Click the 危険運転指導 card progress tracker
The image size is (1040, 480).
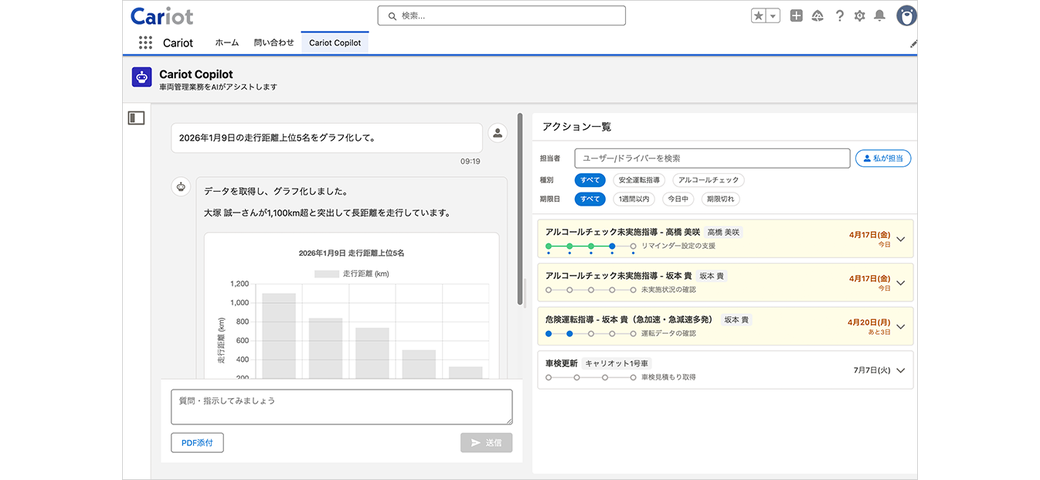(590, 333)
